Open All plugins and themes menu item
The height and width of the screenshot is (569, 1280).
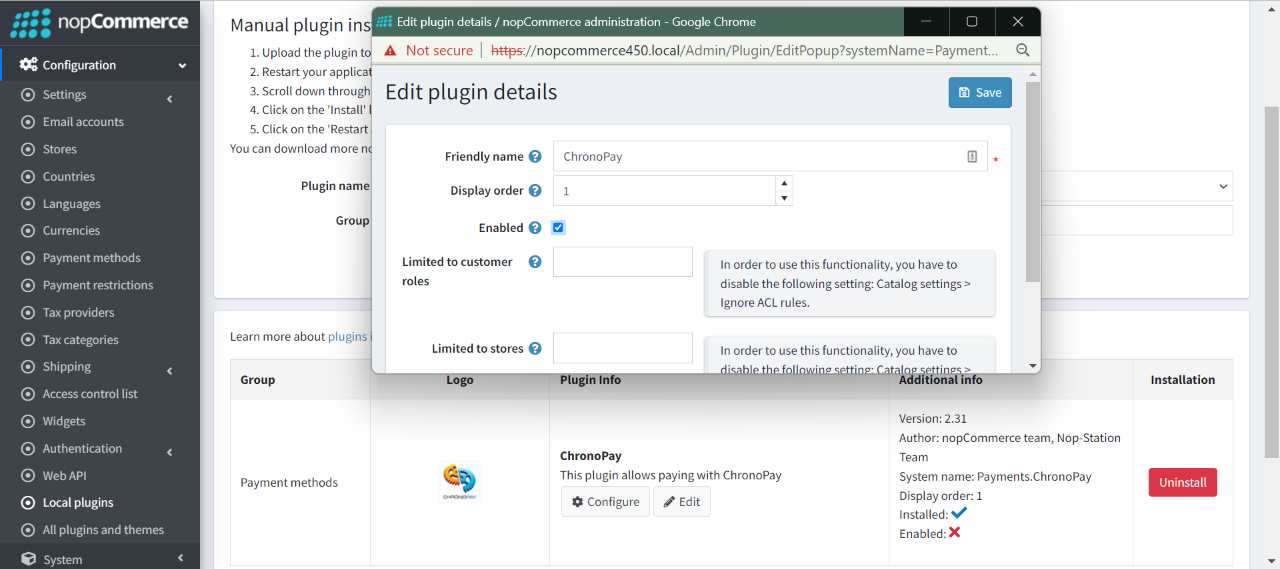103,530
